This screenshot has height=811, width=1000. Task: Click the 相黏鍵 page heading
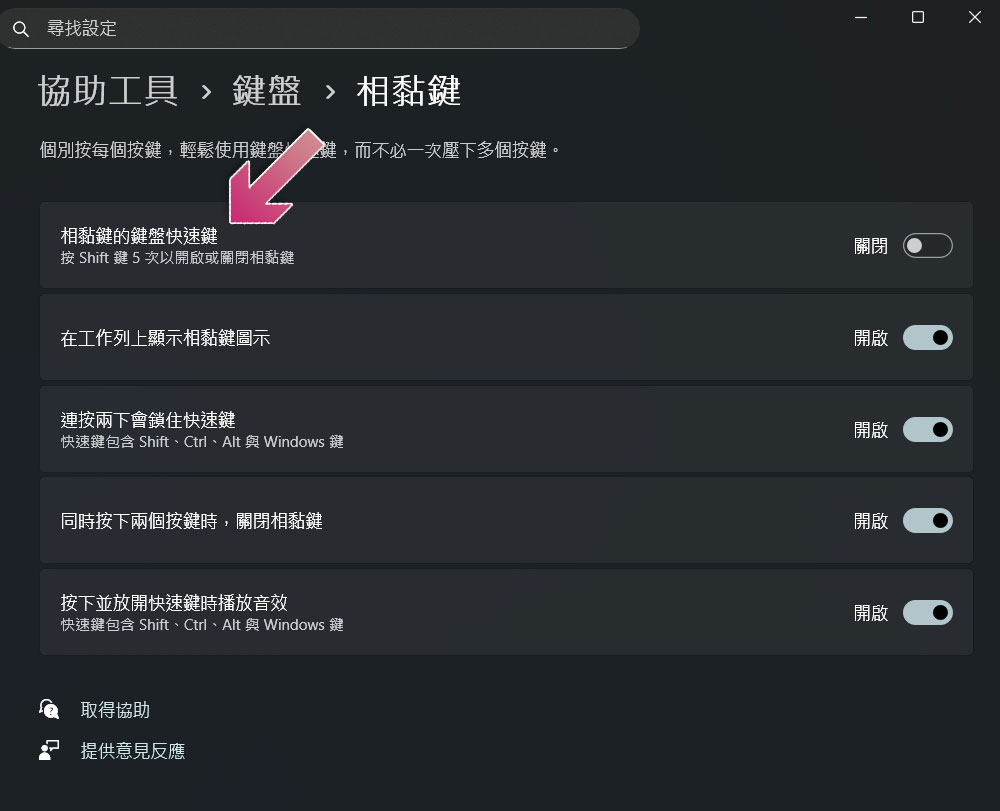pos(410,91)
